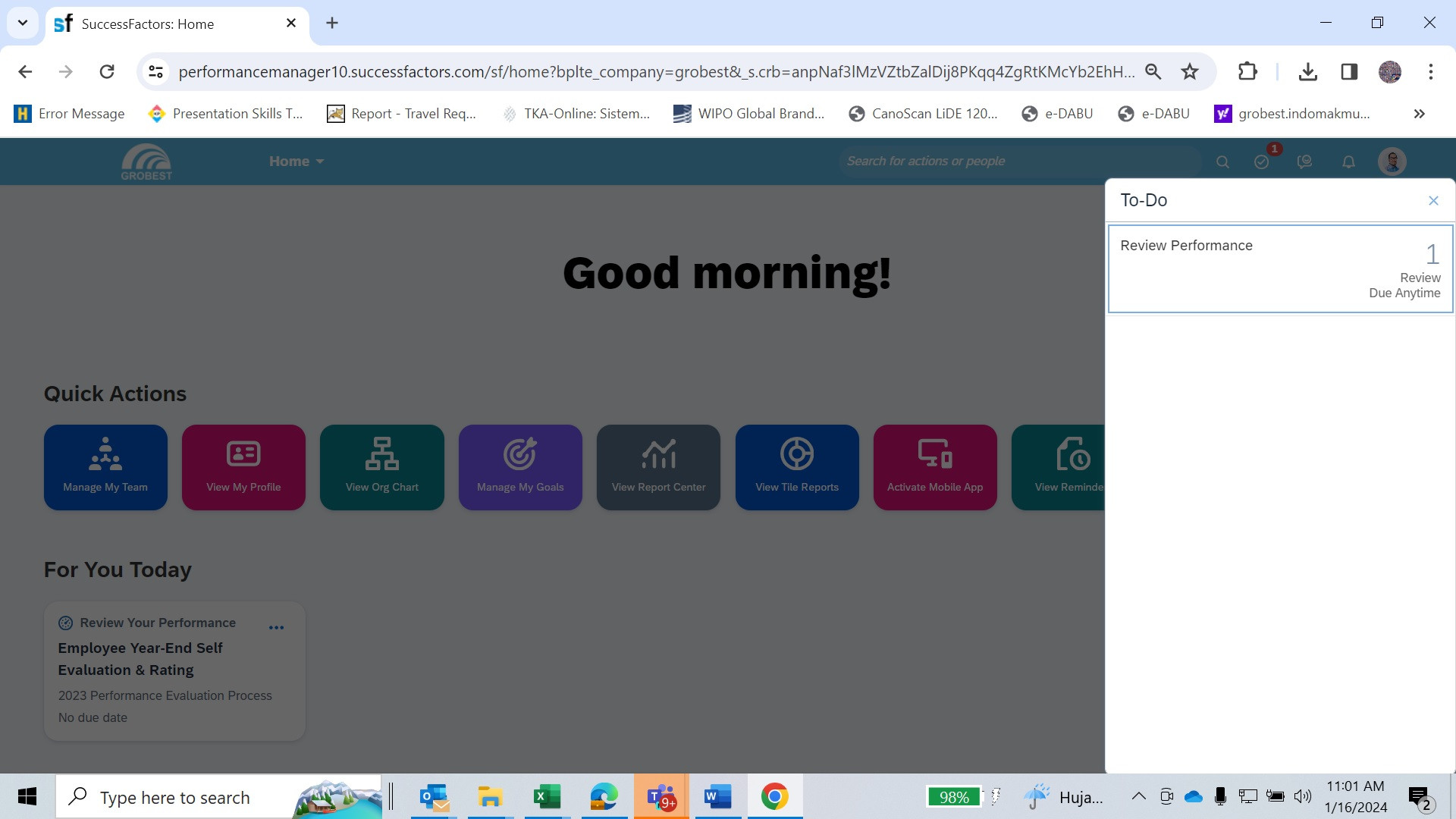Open the tab search dropdown arrow

coord(23,23)
